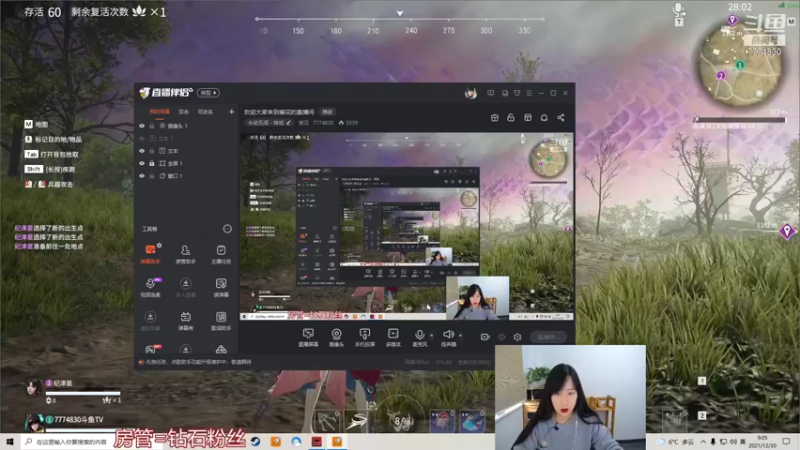Select the 全屏 1 source row
Viewport: 800px width, 450px height.
[x=187, y=163]
